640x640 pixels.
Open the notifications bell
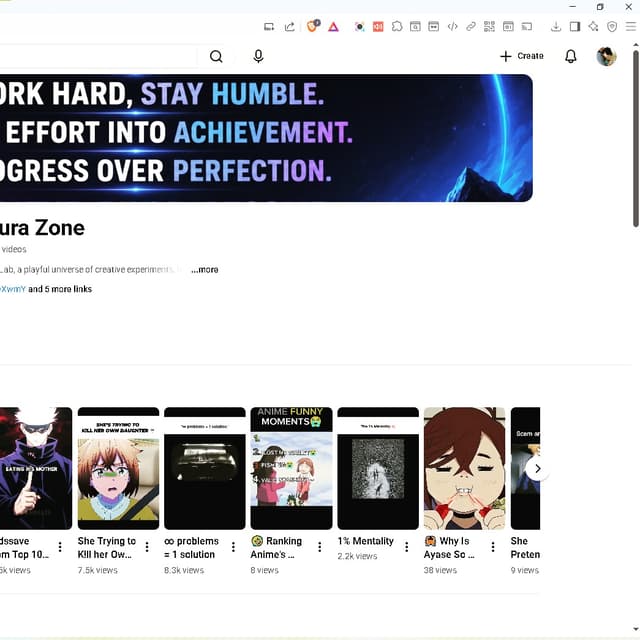click(571, 56)
